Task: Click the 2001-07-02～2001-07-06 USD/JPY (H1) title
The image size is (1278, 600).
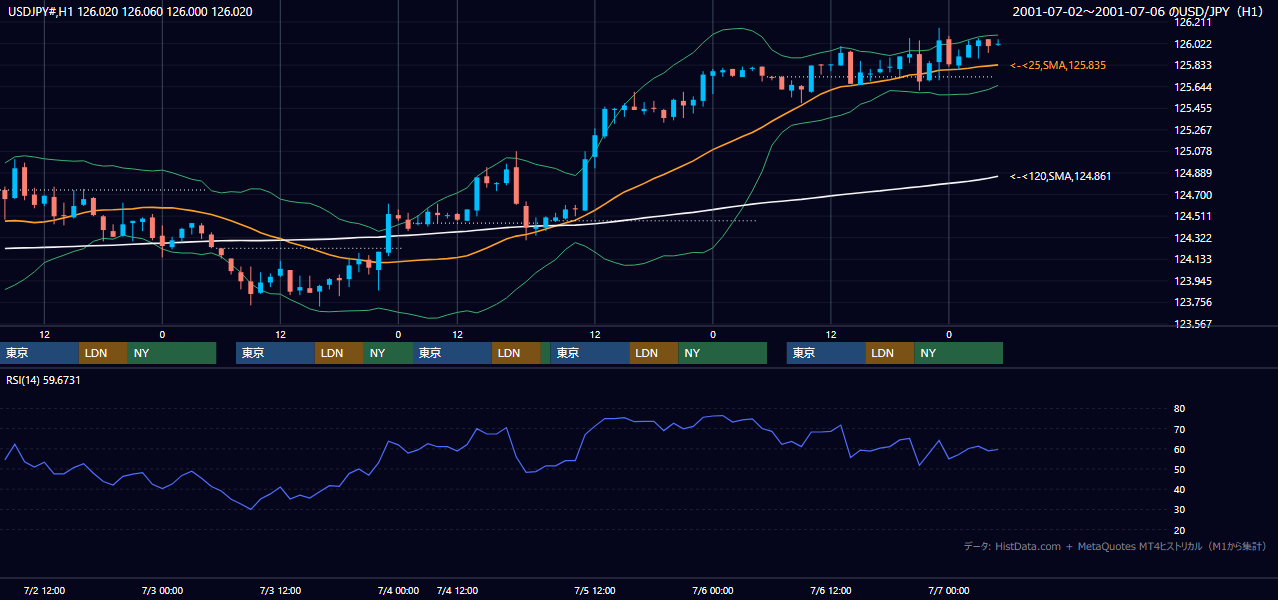Action: 1139,12
